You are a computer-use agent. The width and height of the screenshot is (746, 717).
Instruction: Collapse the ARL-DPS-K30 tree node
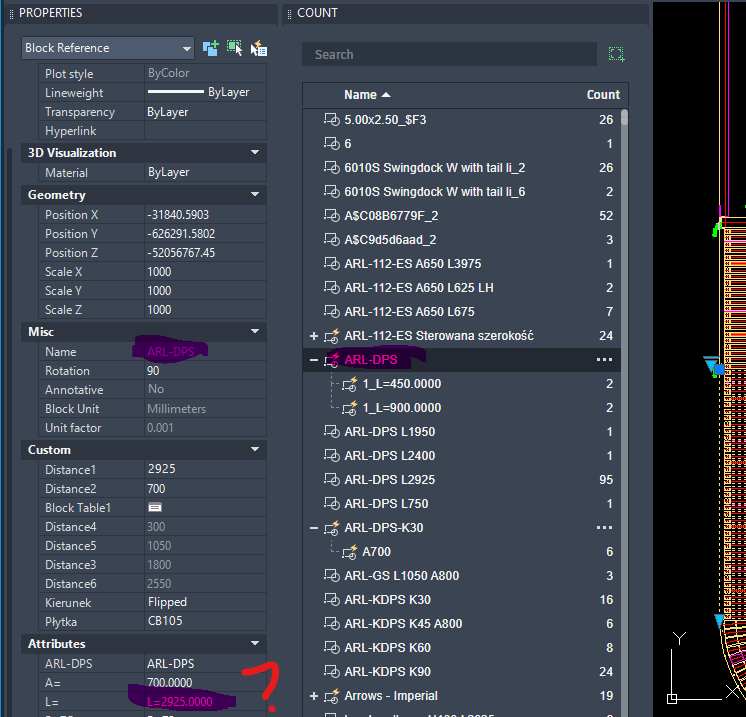[x=314, y=528]
